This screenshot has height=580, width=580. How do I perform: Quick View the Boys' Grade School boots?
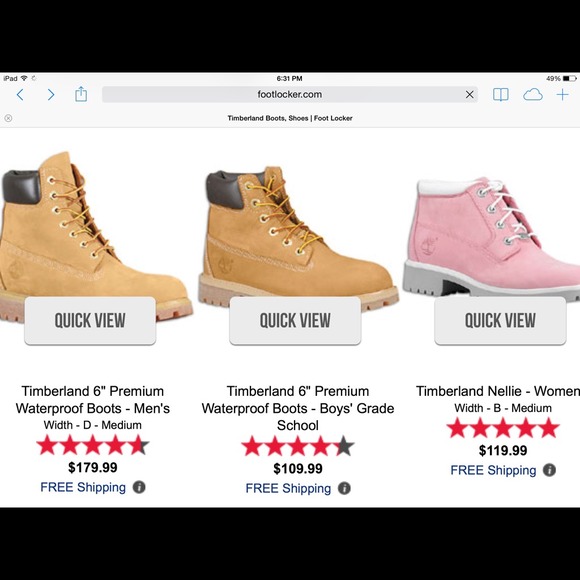[295, 320]
